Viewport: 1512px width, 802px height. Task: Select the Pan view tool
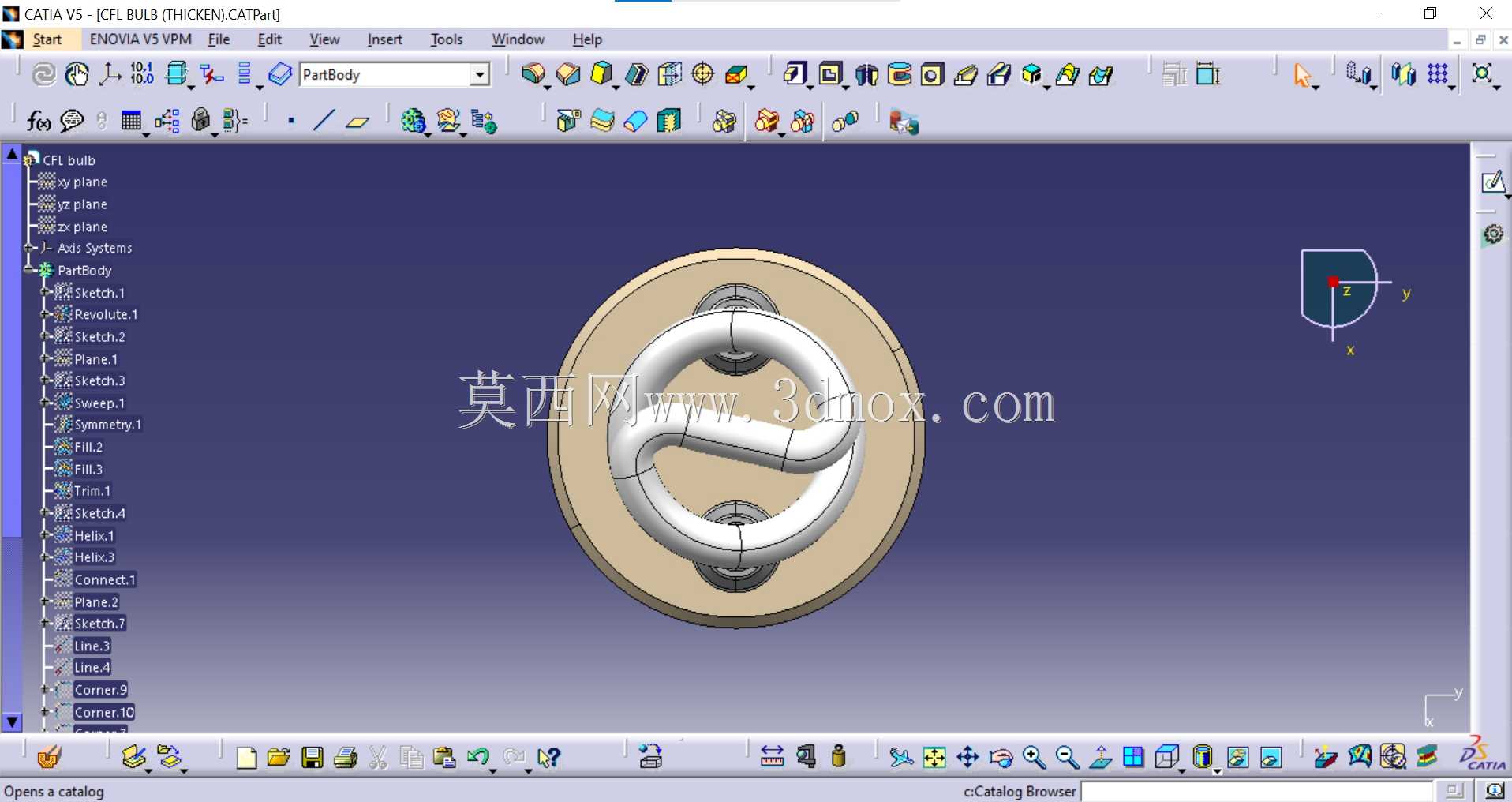pyautogui.click(x=967, y=757)
